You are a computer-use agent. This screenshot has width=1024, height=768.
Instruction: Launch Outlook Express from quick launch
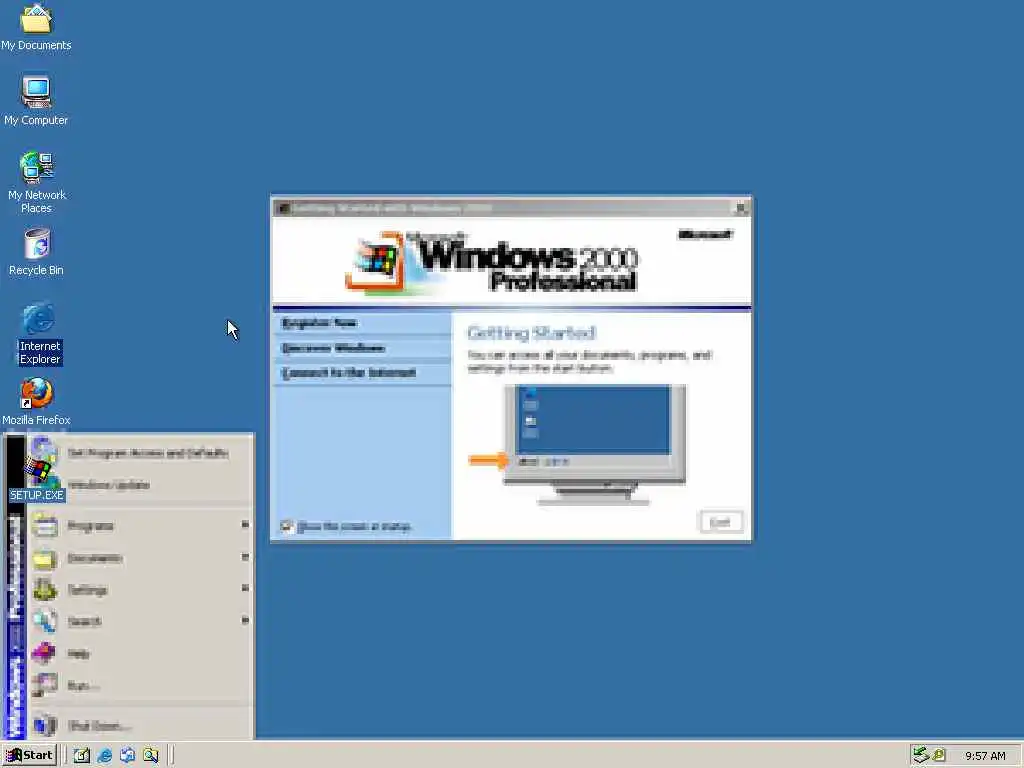tap(127, 755)
